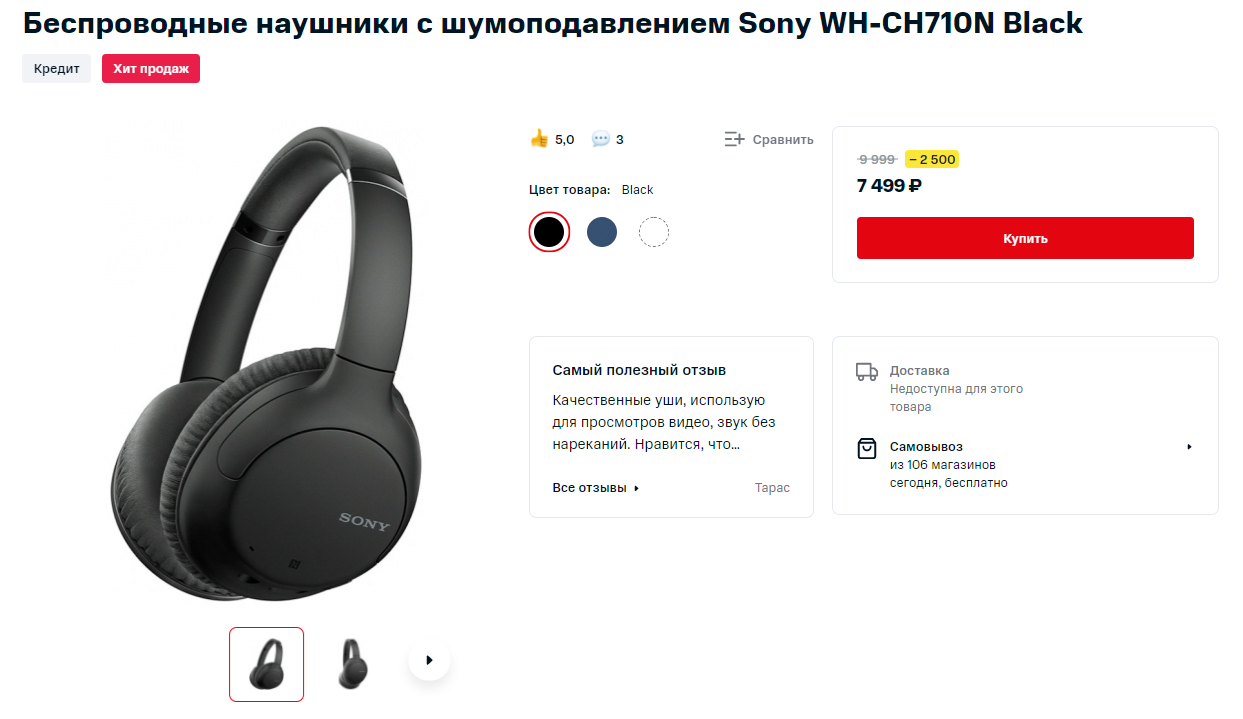Image resolution: width=1243 pixels, height=719 pixels.
Task: Click the thumbs-up rating icon
Action: pos(539,138)
